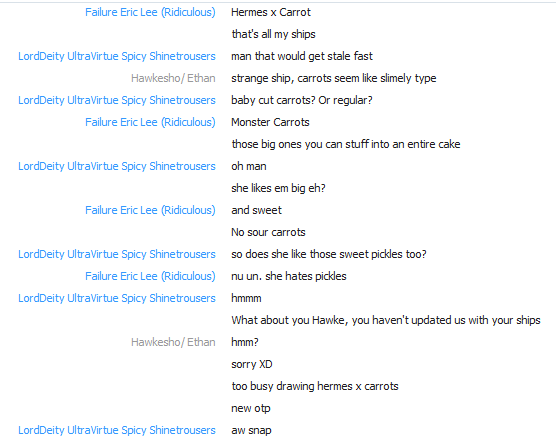Click Failure Eric Lee name beside 'and sweet'

click(150, 210)
